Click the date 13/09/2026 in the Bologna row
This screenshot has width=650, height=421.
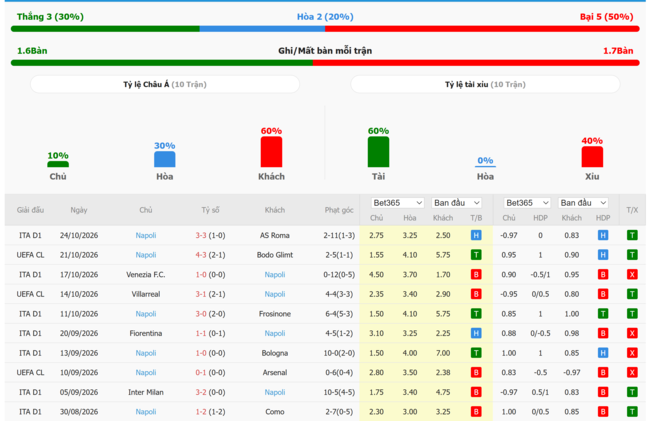tap(79, 353)
